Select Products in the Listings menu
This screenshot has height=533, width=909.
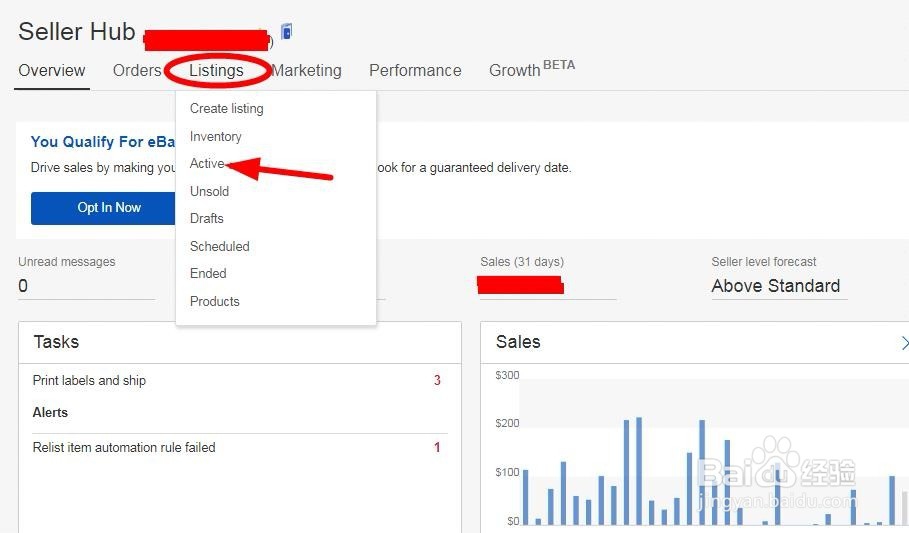[215, 302]
